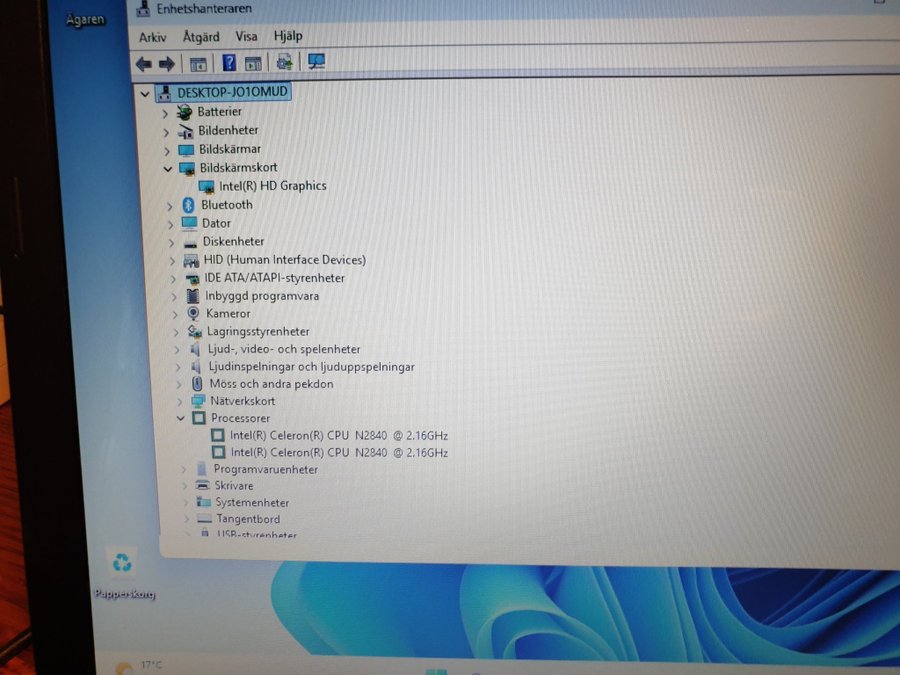Open the Hjälp menu
The height and width of the screenshot is (675, 900).
click(x=288, y=36)
